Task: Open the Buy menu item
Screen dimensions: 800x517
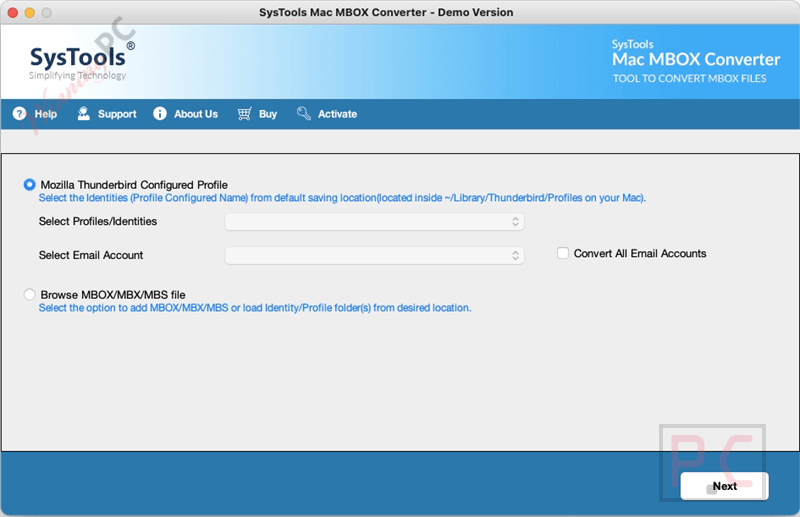Action: (257, 113)
